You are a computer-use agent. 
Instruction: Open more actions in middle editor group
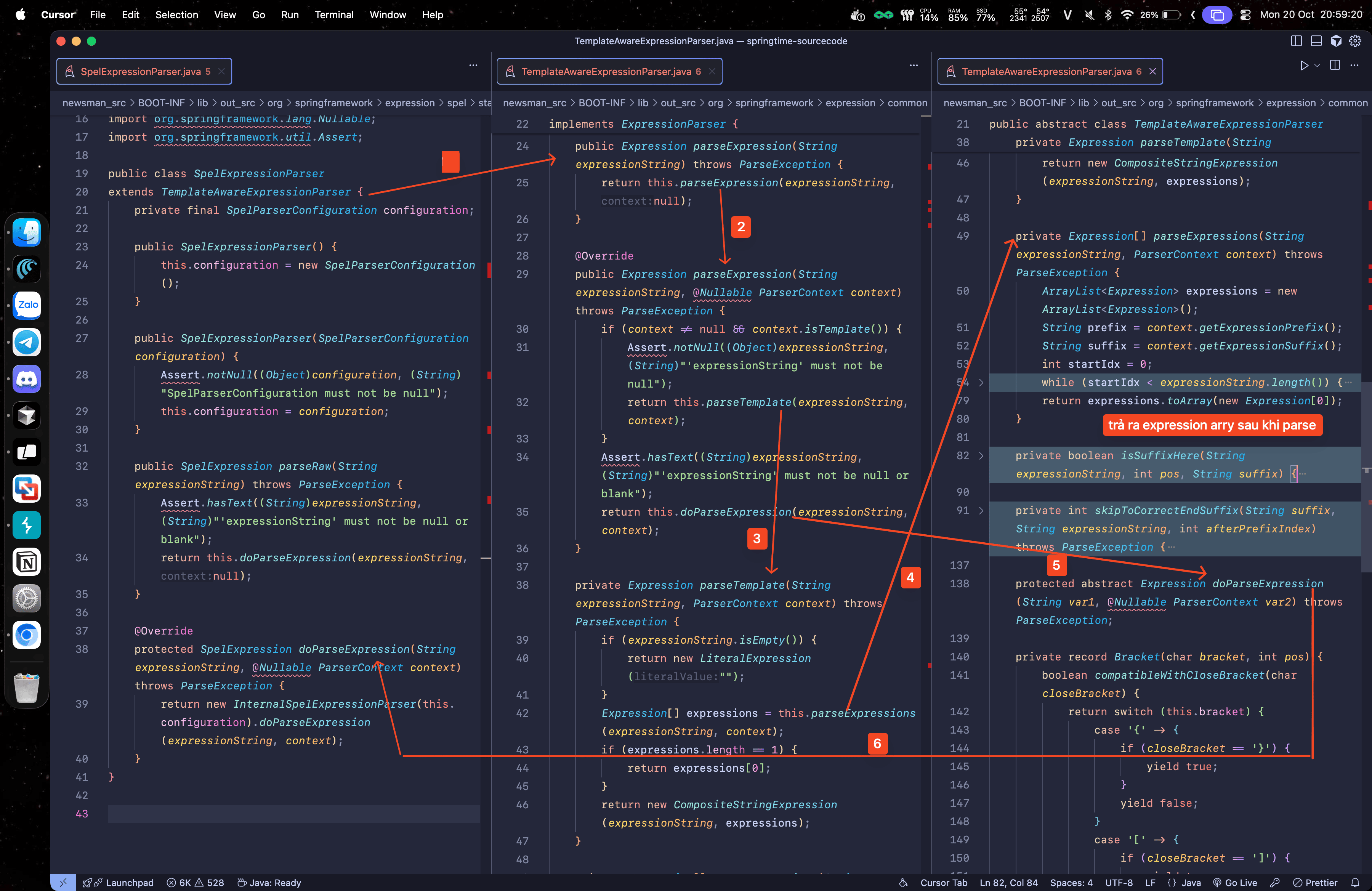[913, 66]
